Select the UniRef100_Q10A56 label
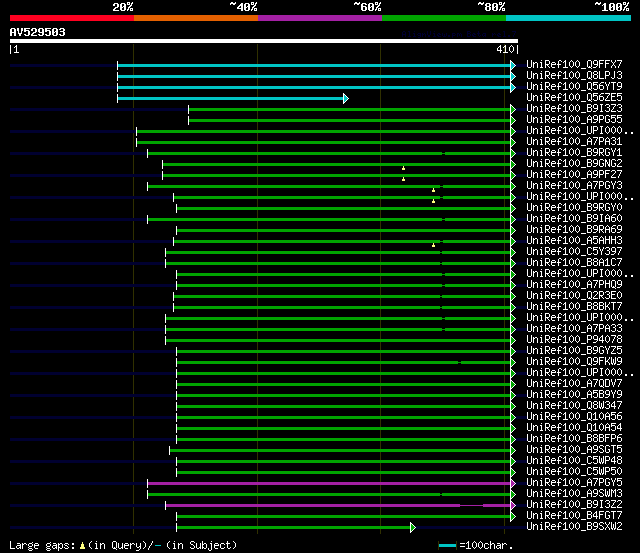This screenshot has width=640, height=553. pos(574,417)
